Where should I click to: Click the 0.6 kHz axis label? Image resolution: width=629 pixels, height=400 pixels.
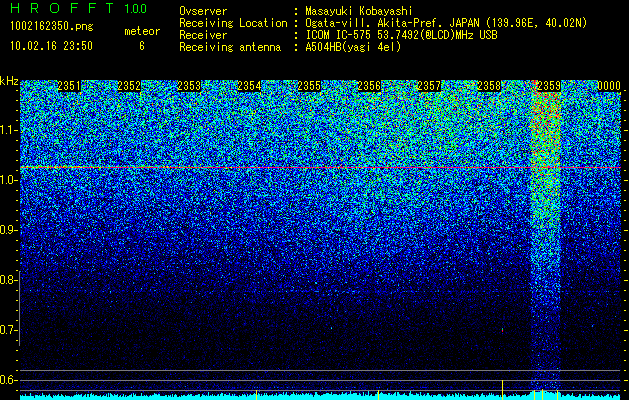point(7,380)
